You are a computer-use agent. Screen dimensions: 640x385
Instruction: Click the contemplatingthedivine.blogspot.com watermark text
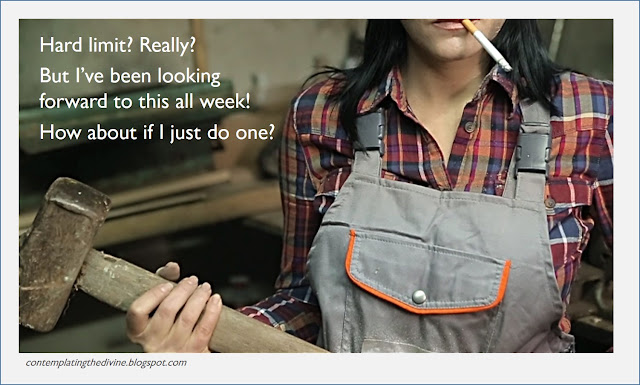(x=106, y=363)
